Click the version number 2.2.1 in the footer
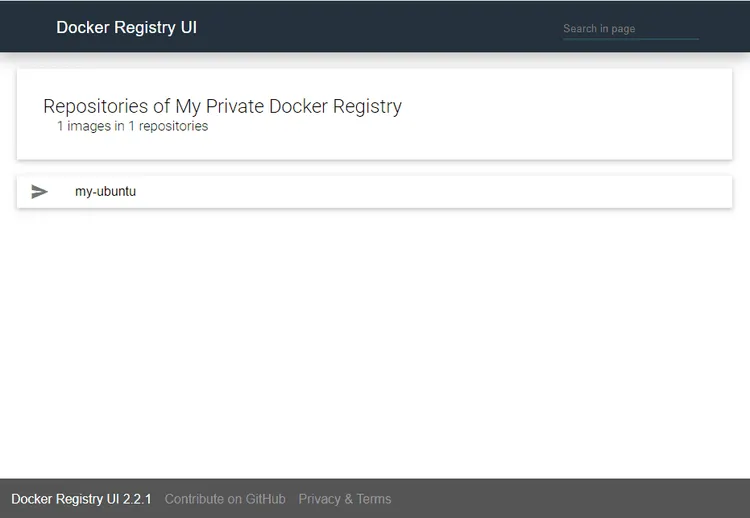This screenshot has height=518, width=750. coord(136,499)
